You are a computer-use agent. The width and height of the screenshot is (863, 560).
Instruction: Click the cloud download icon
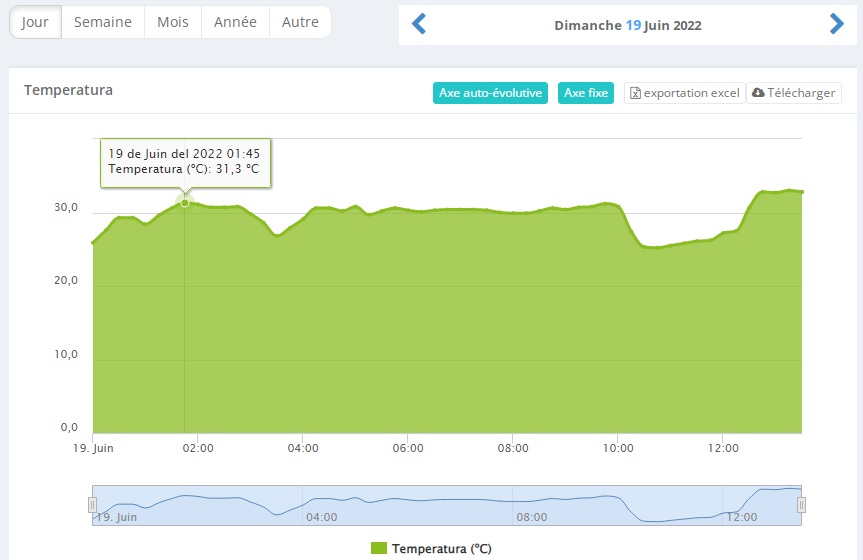[x=758, y=93]
